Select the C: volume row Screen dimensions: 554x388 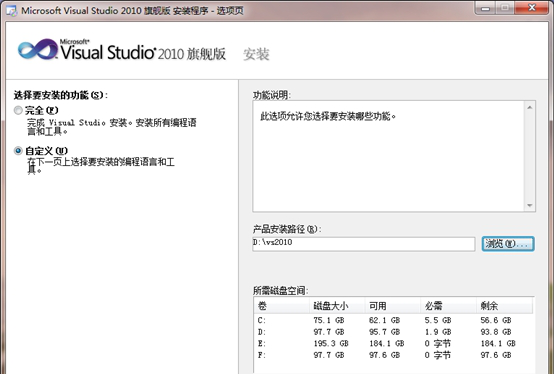pos(393,320)
